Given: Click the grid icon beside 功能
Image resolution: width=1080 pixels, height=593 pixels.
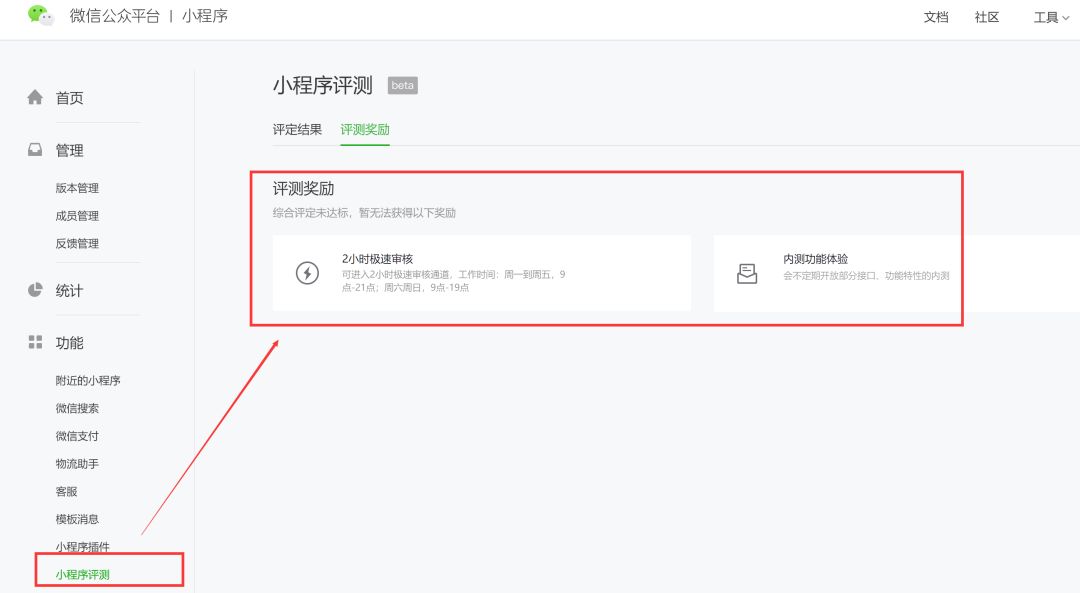Looking at the screenshot, I should point(35,342).
